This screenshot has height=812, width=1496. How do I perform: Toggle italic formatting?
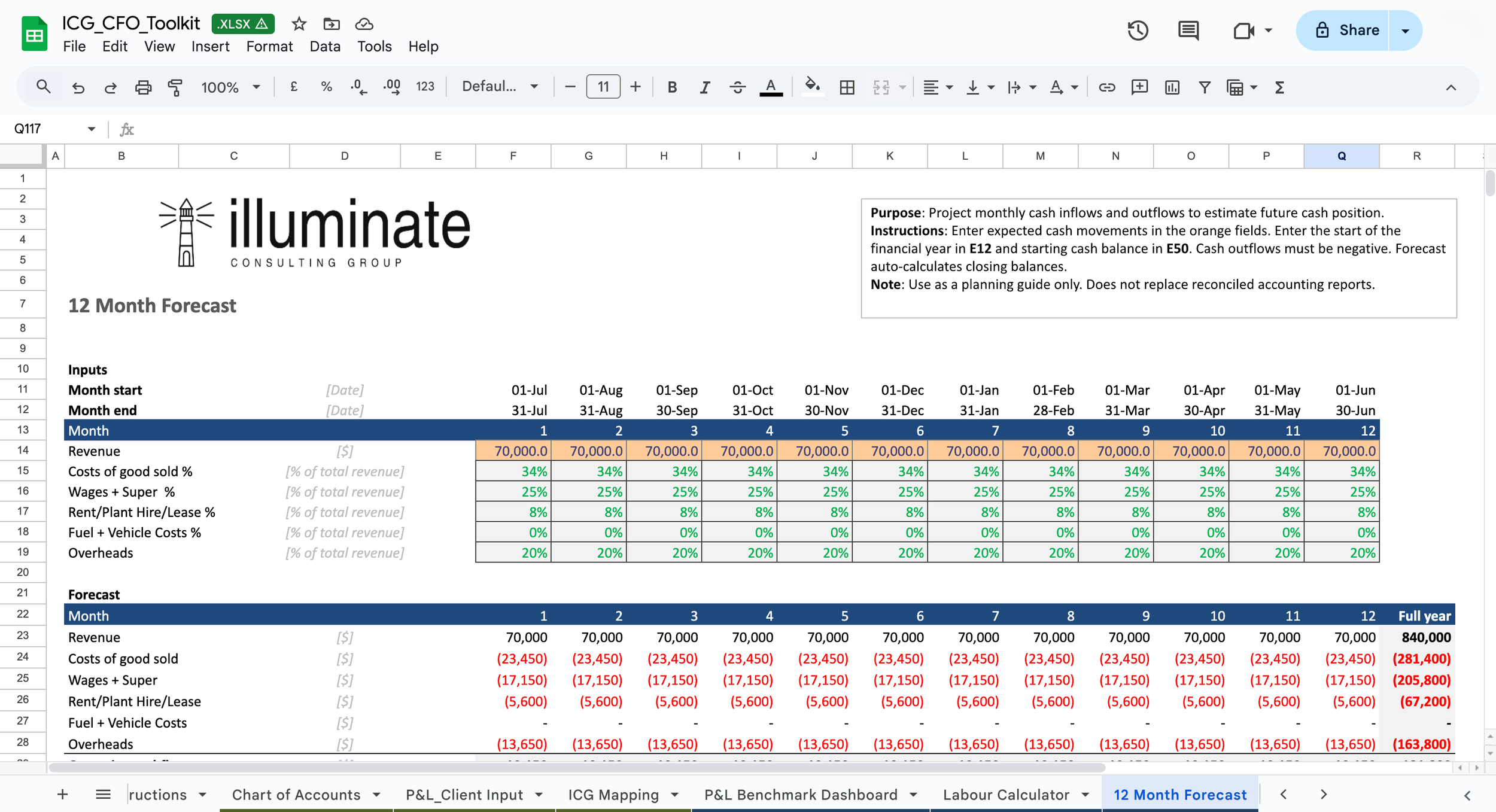click(x=704, y=87)
